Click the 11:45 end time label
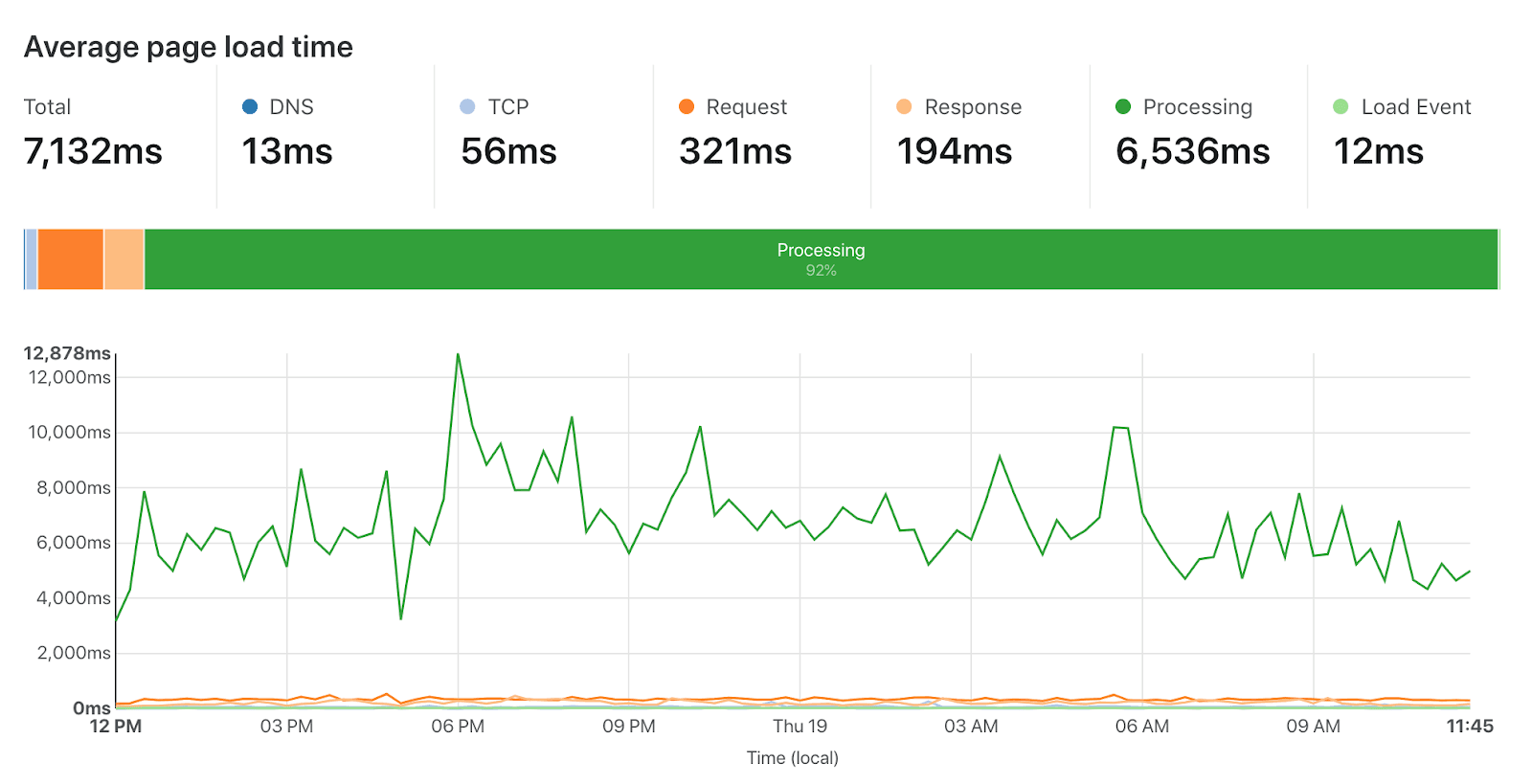 [x=1470, y=727]
